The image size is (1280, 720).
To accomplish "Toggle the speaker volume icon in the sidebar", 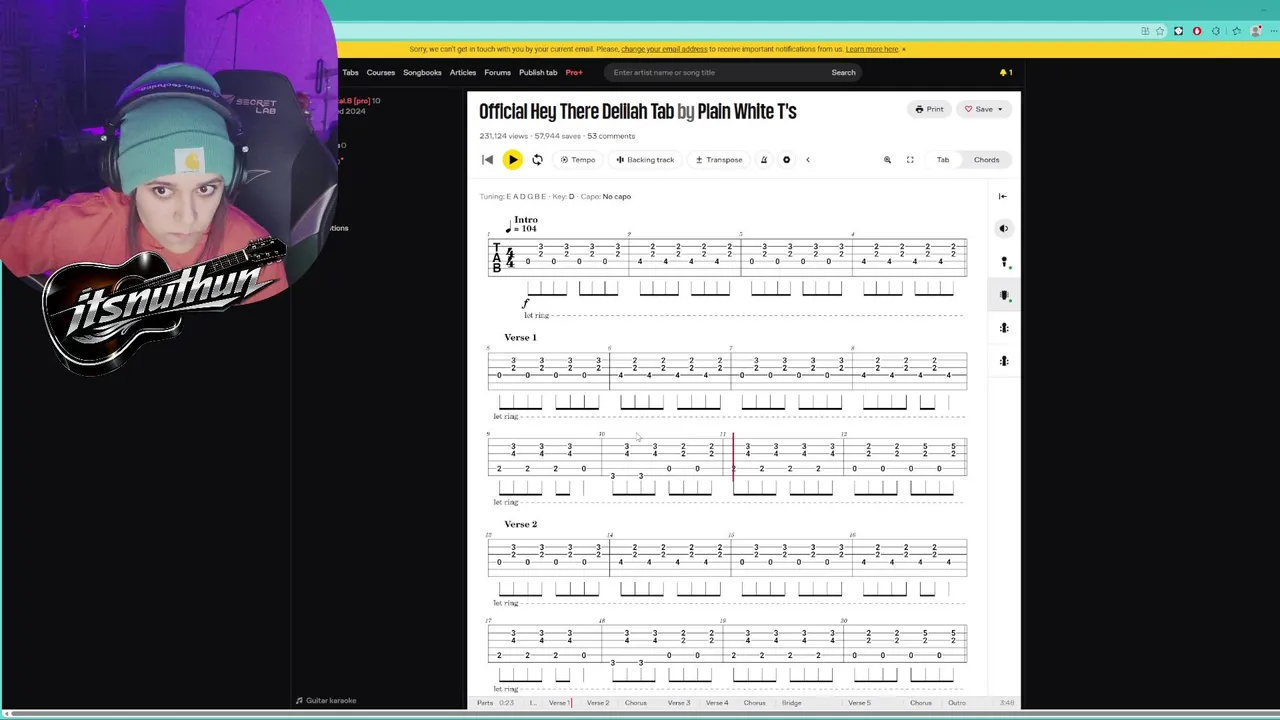I will pyautogui.click(x=1004, y=229).
